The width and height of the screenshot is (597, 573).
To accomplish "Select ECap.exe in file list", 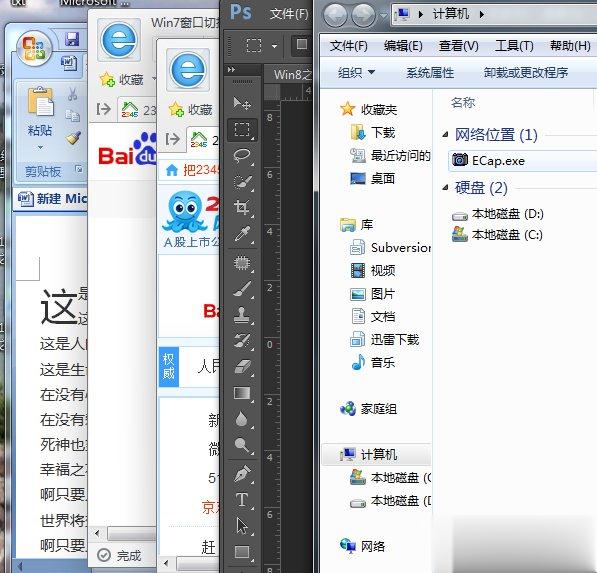I will (523, 161).
